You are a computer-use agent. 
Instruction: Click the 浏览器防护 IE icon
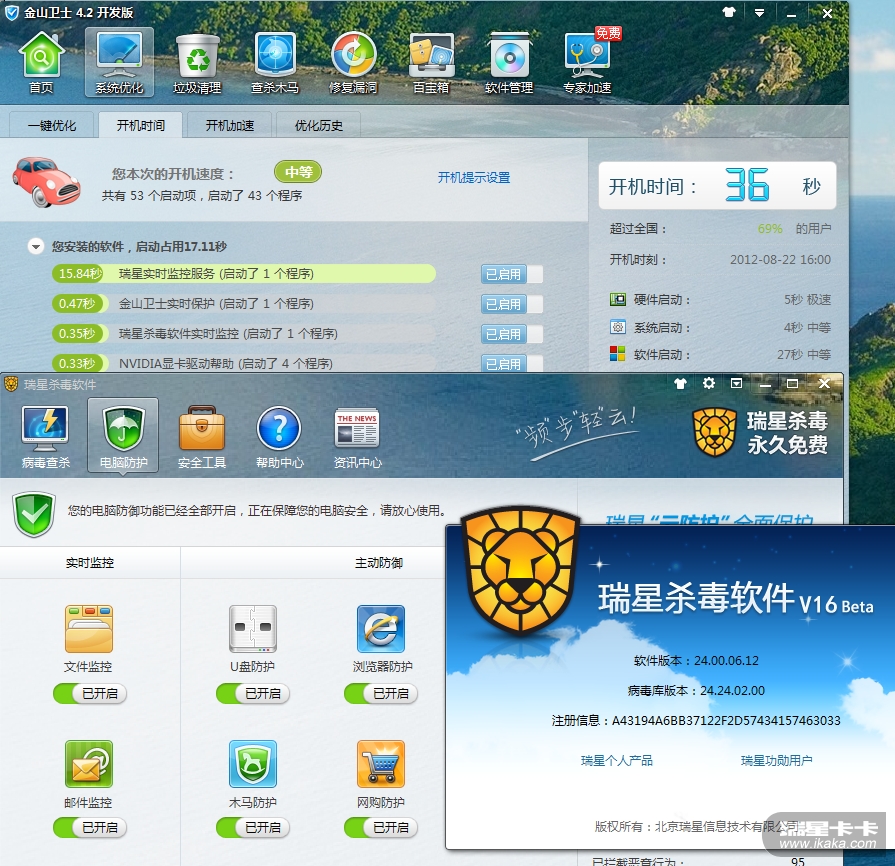pos(381,629)
